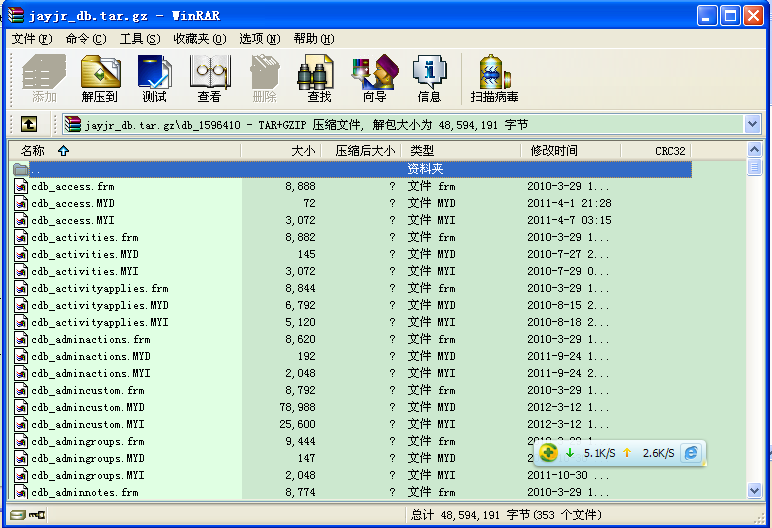Click the file list scrollbar up arrow
The width and height of the screenshot is (772, 528).
click(x=754, y=149)
